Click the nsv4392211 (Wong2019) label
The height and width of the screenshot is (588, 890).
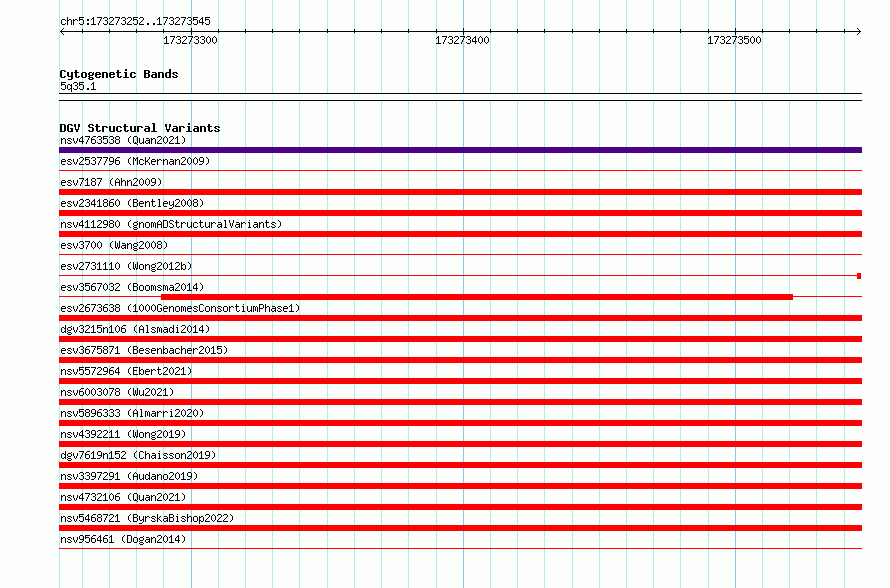point(123,434)
